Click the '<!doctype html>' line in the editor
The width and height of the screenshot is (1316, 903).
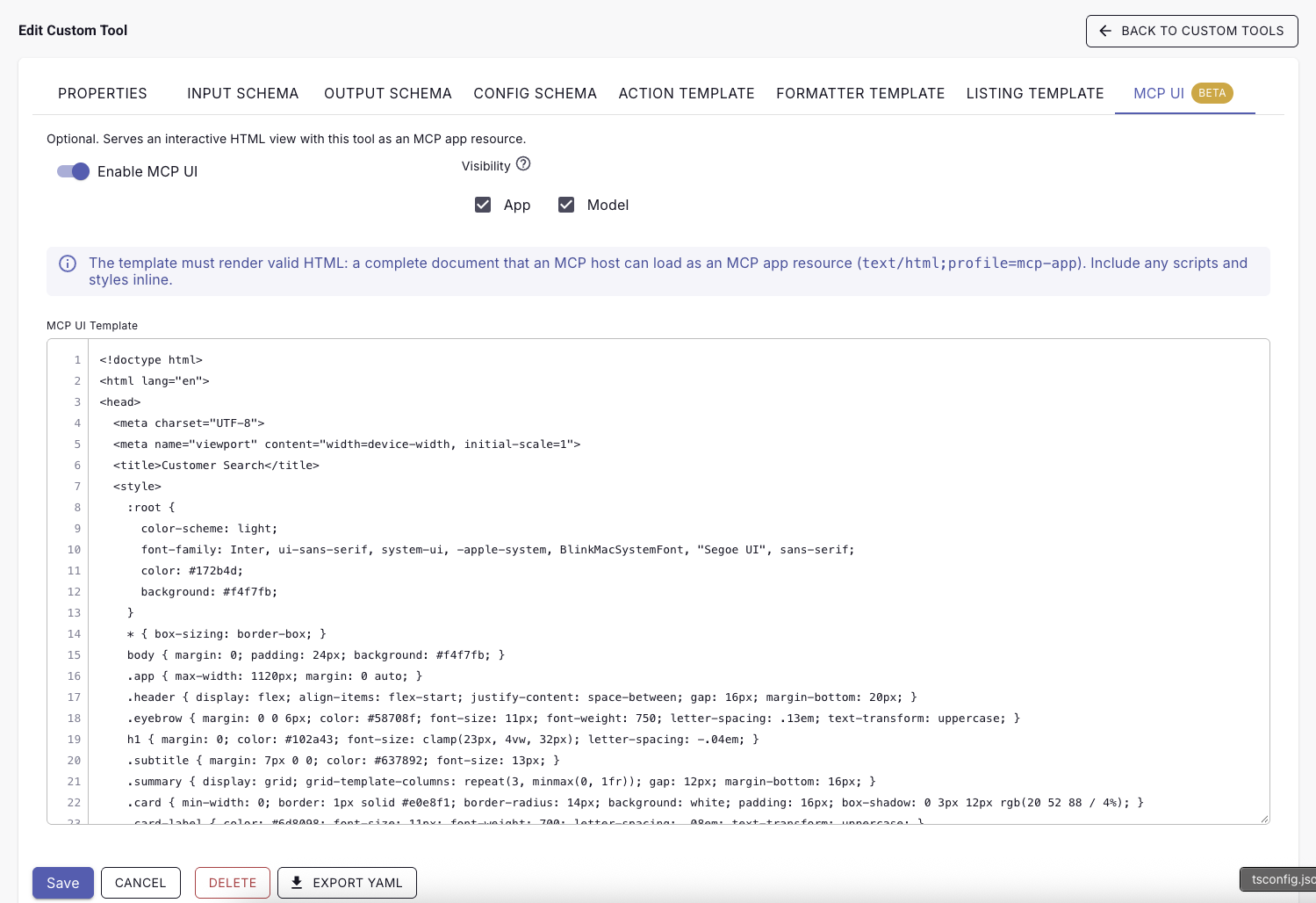(151, 360)
